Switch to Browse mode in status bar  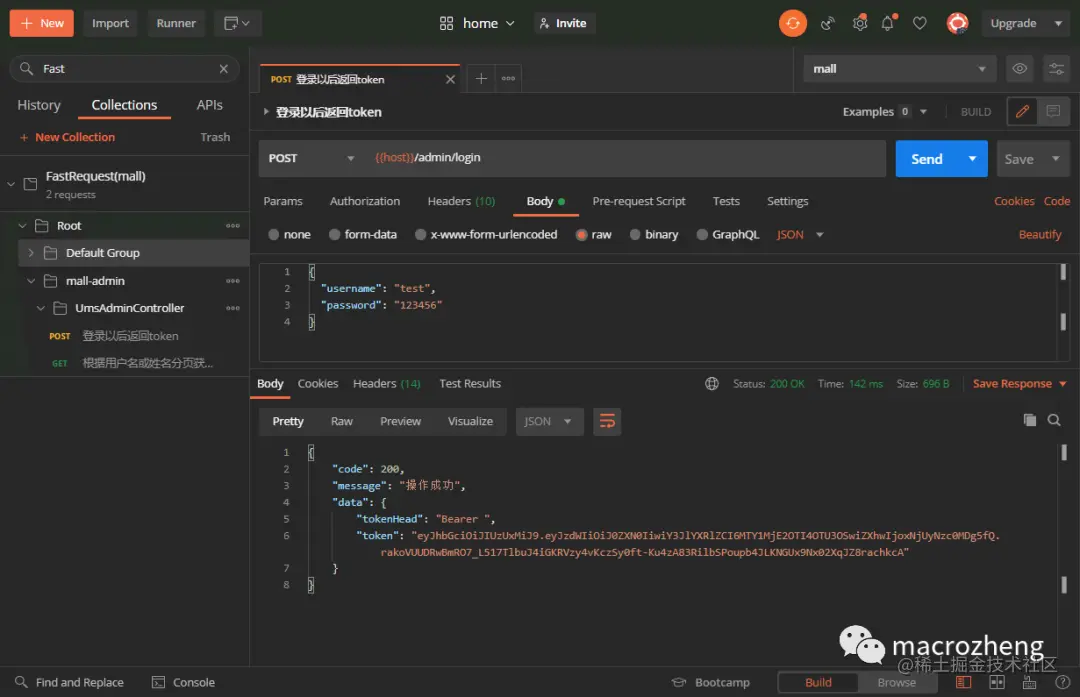(x=897, y=683)
